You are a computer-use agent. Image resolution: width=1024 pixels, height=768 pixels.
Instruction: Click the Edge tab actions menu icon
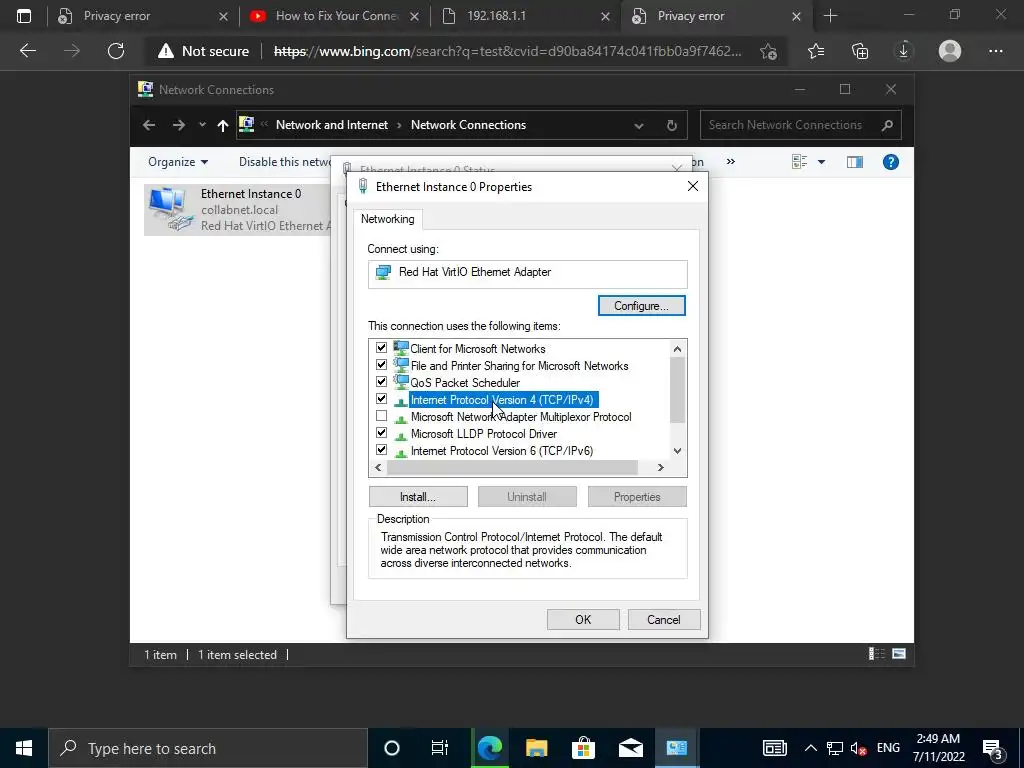click(24, 16)
